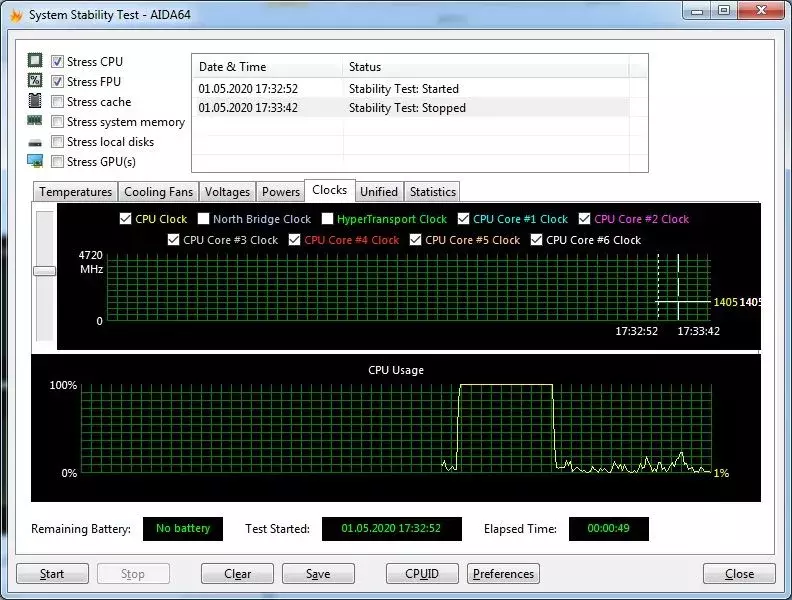Minimize the AIDA64 window
The width and height of the screenshot is (792, 600).
[697, 11]
